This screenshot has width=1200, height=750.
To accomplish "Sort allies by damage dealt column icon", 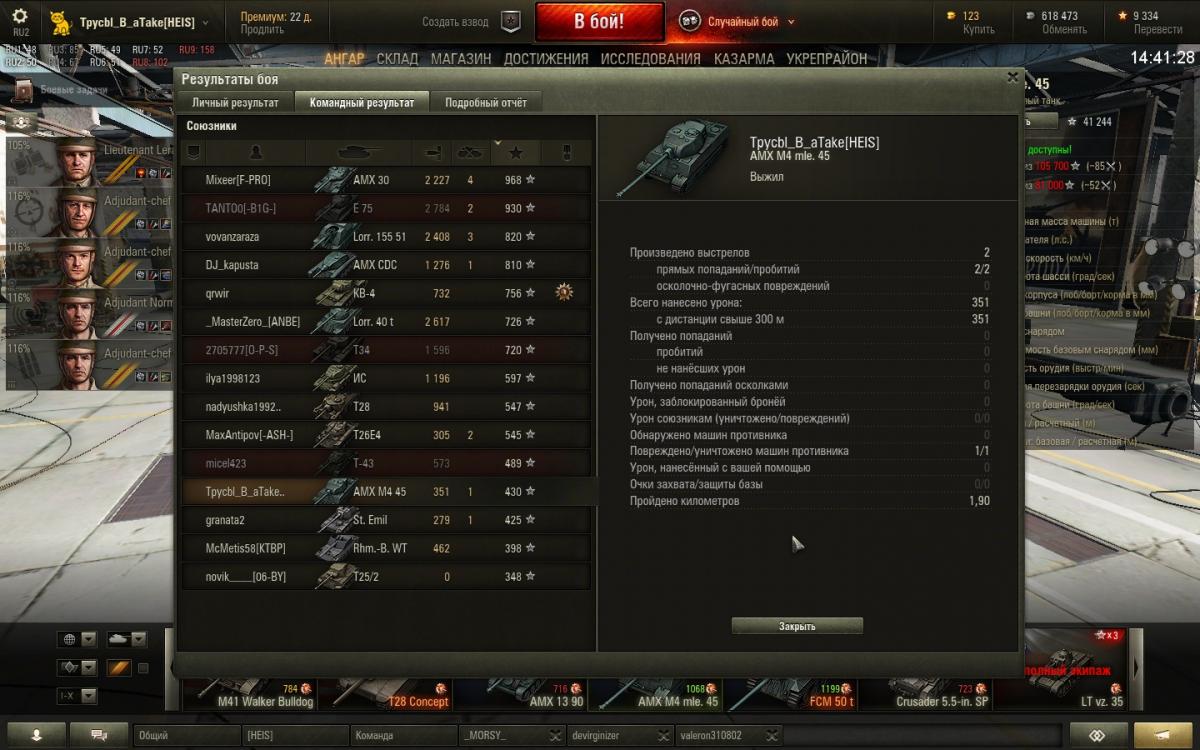I will pyautogui.click(x=433, y=152).
